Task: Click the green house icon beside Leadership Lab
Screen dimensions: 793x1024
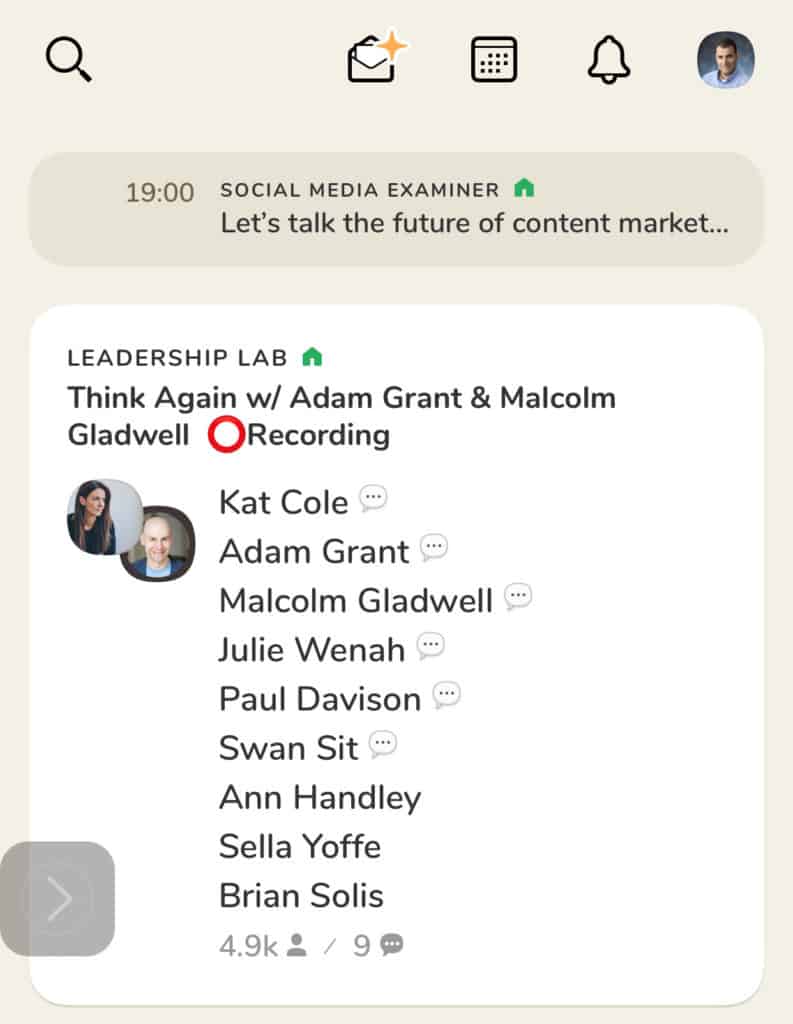Action: (312, 357)
